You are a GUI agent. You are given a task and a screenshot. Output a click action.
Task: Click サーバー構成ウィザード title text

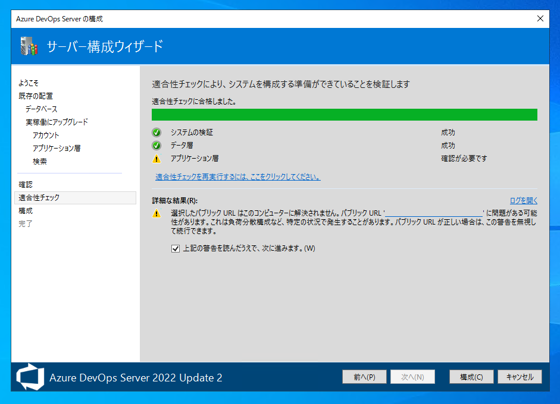[105, 46]
